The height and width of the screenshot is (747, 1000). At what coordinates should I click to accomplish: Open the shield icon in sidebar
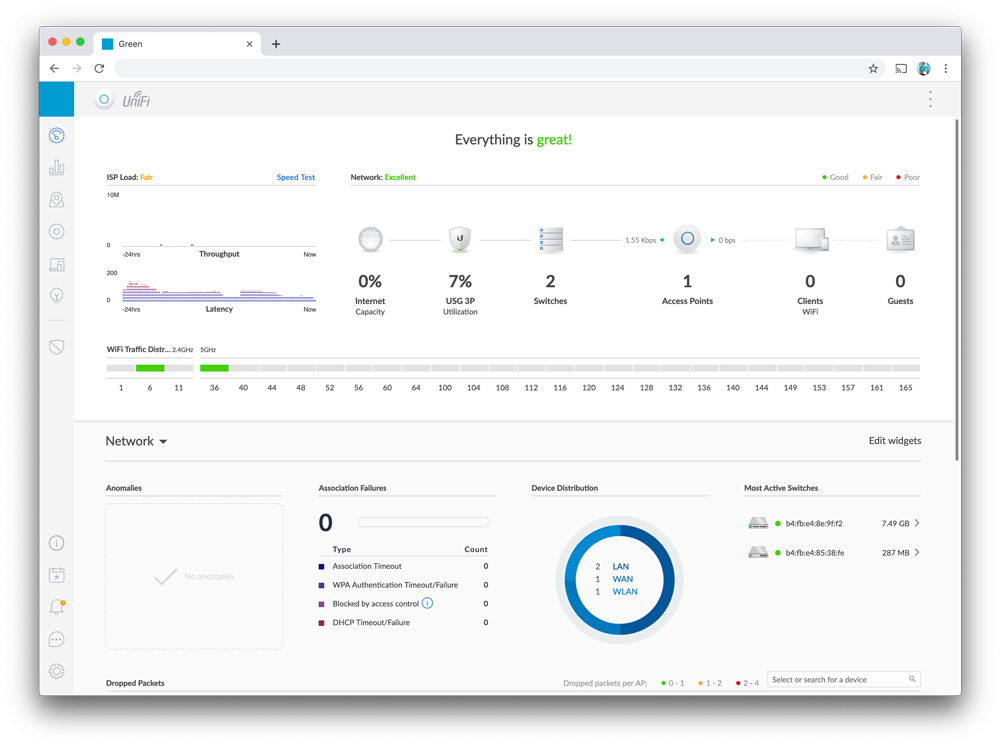[x=57, y=347]
